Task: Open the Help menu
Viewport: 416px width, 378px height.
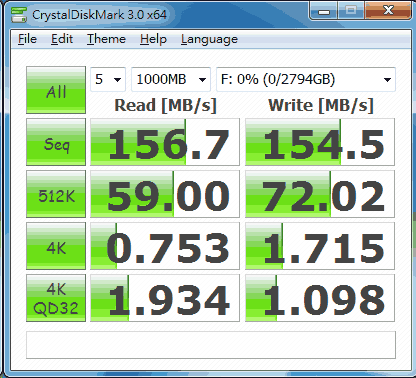Action: 153,39
